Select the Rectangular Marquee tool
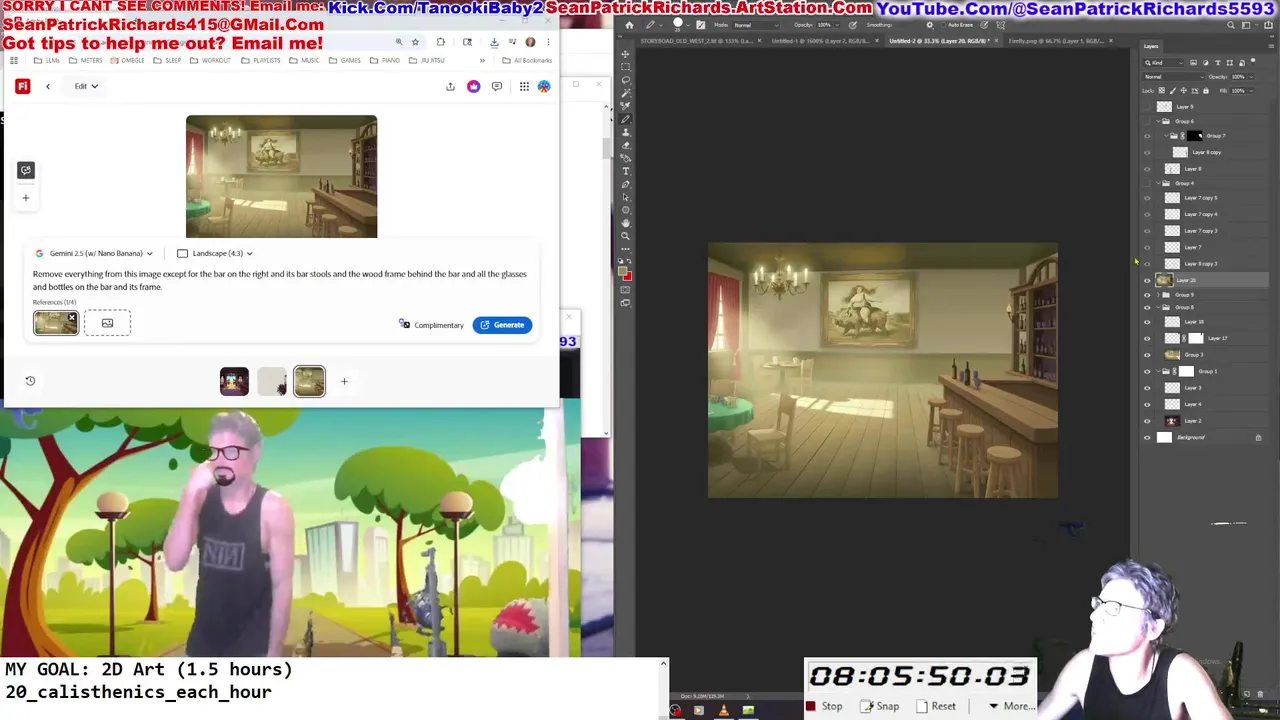The width and height of the screenshot is (1280, 720). pyautogui.click(x=626, y=67)
